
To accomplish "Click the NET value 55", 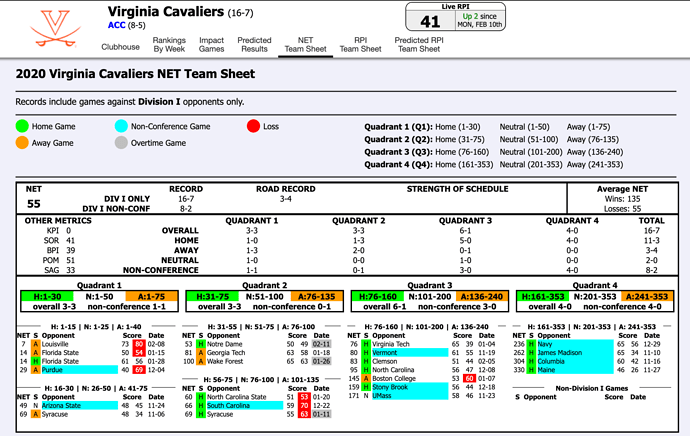I will point(34,204).
